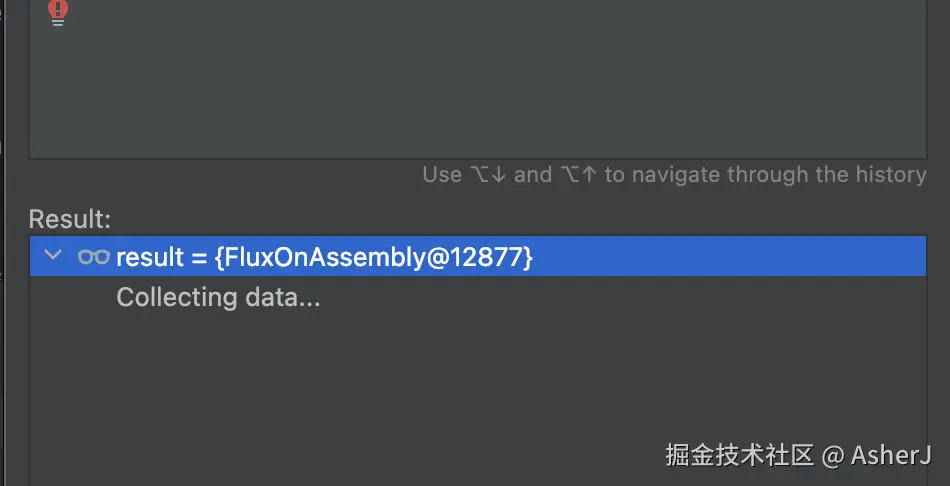Click the red error lightbulb icon
The image size is (950, 486).
(x=58, y=12)
